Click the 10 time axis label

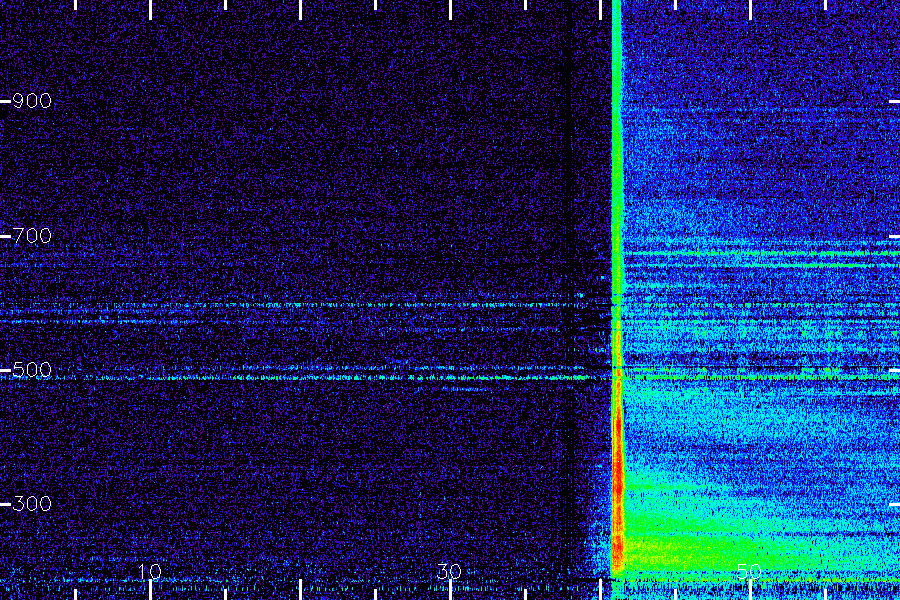tap(149, 571)
